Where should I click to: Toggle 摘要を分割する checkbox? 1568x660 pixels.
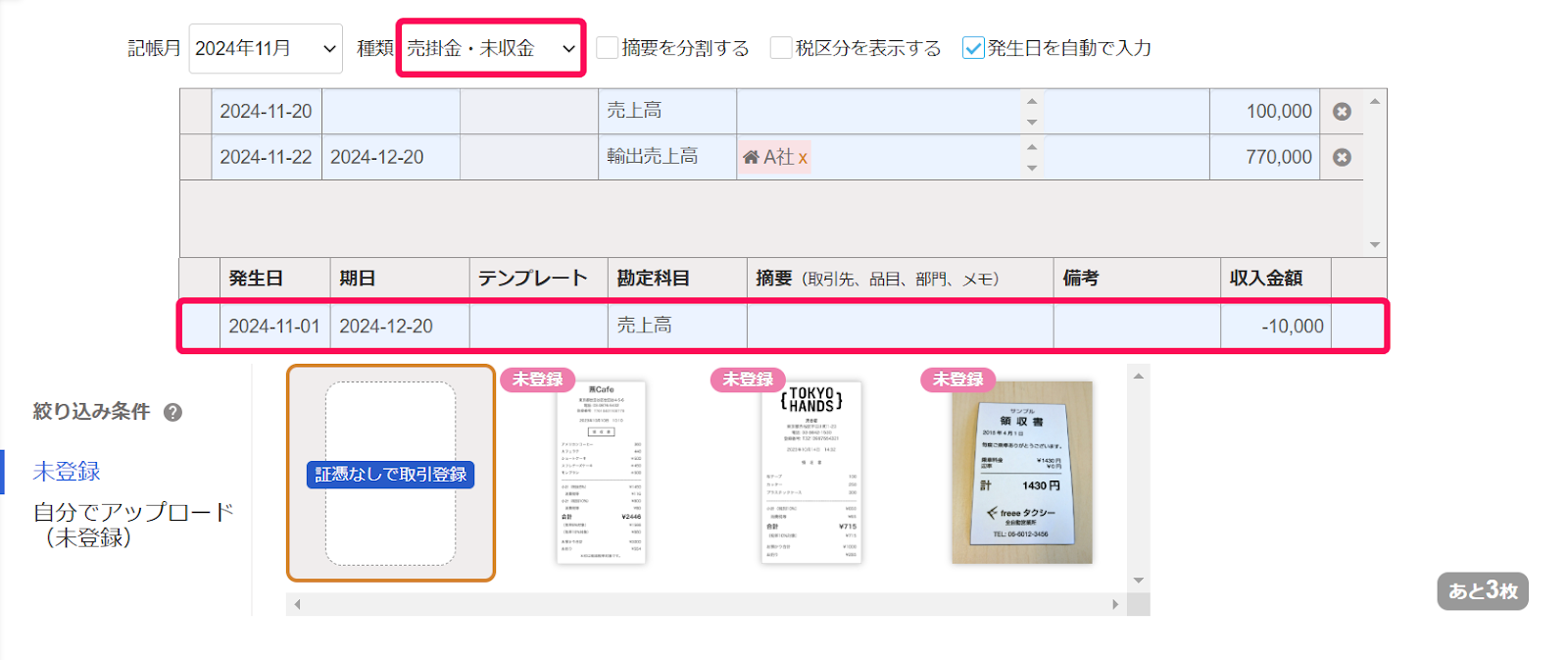click(608, 48)
